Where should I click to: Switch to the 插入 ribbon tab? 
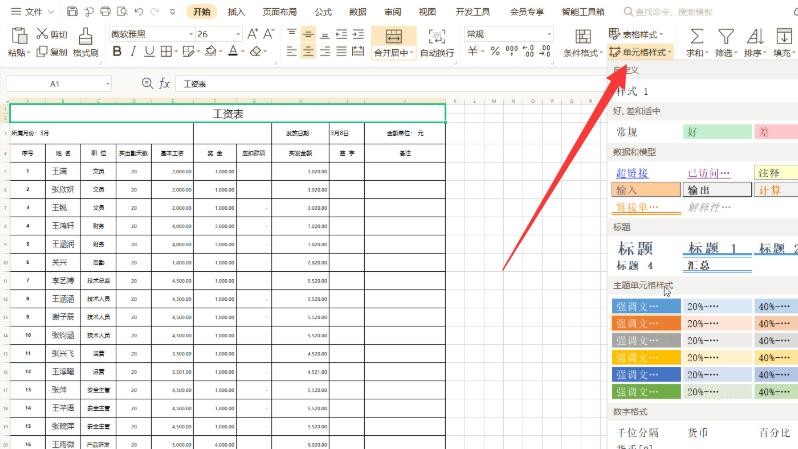[x=236, y=12]
